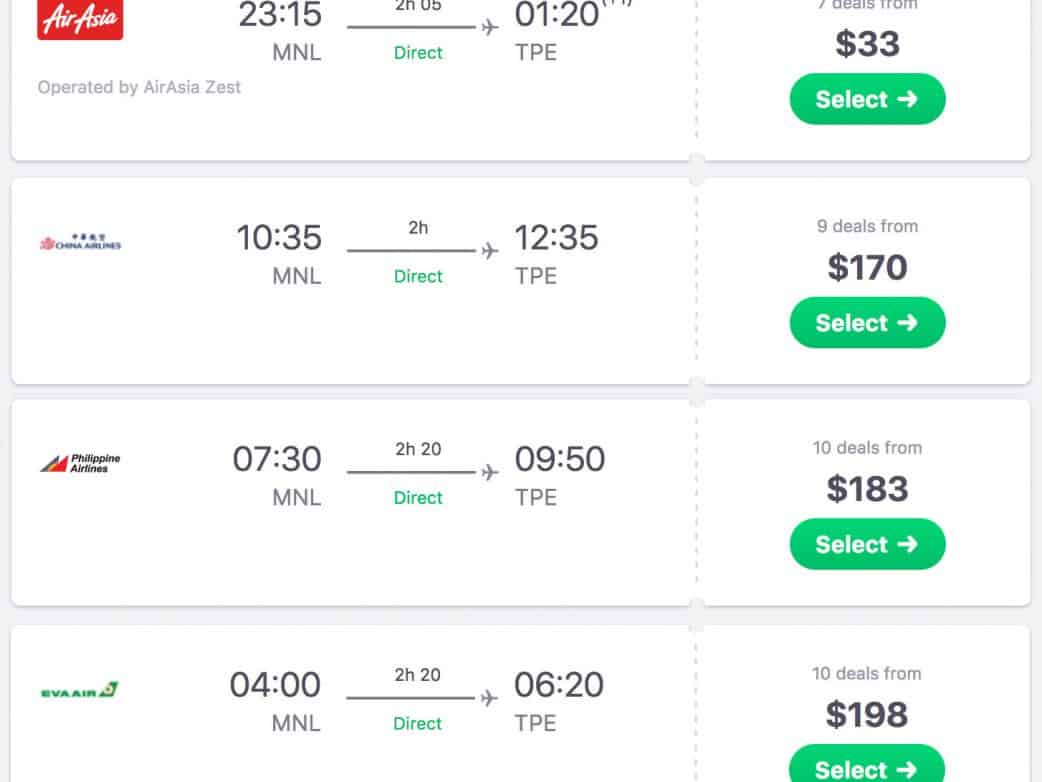Click plane icon on EVA Air flight
This screenshot has width=1042, height=782.
click(489, 698)
